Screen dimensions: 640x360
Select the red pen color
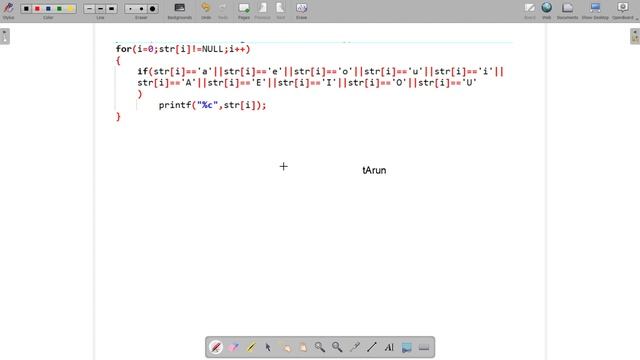point(37,9)
